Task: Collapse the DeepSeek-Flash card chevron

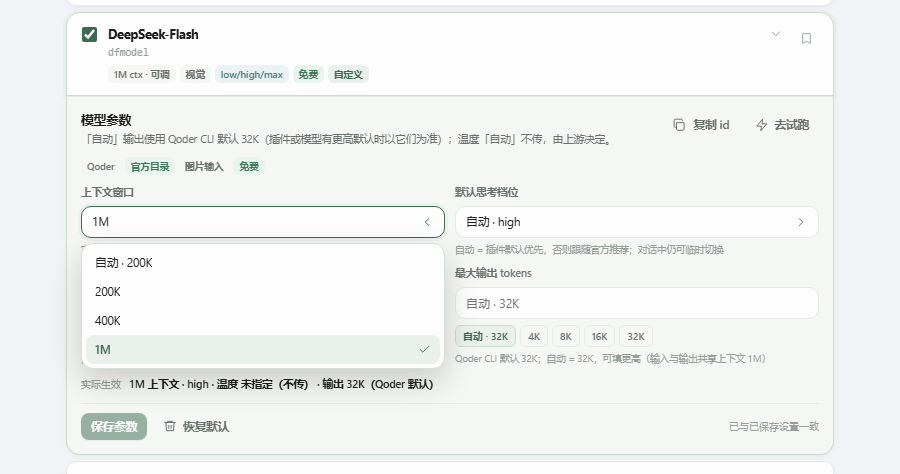Action: pos(775,34)
